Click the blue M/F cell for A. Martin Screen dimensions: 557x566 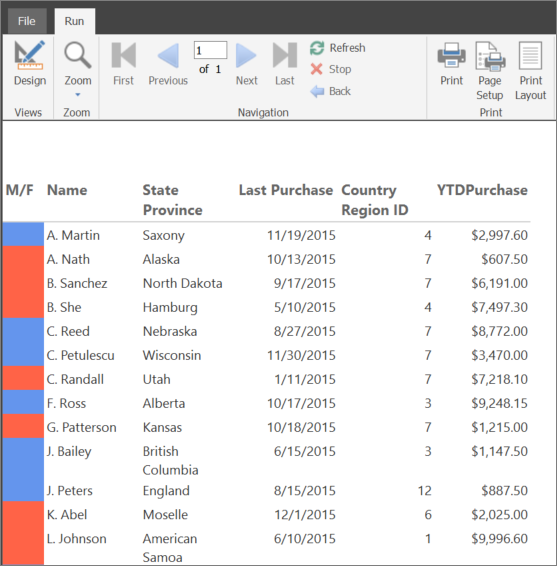click(x=23, y=234)
